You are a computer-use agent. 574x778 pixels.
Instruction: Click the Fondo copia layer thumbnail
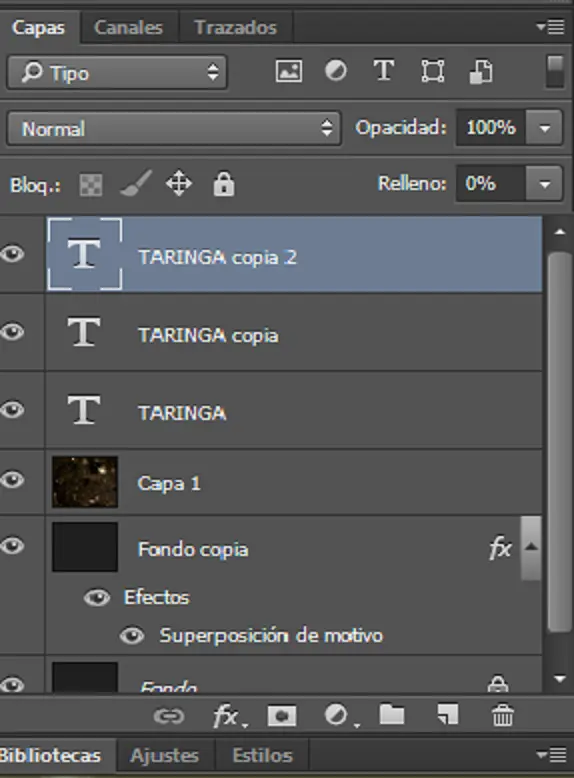85,547
